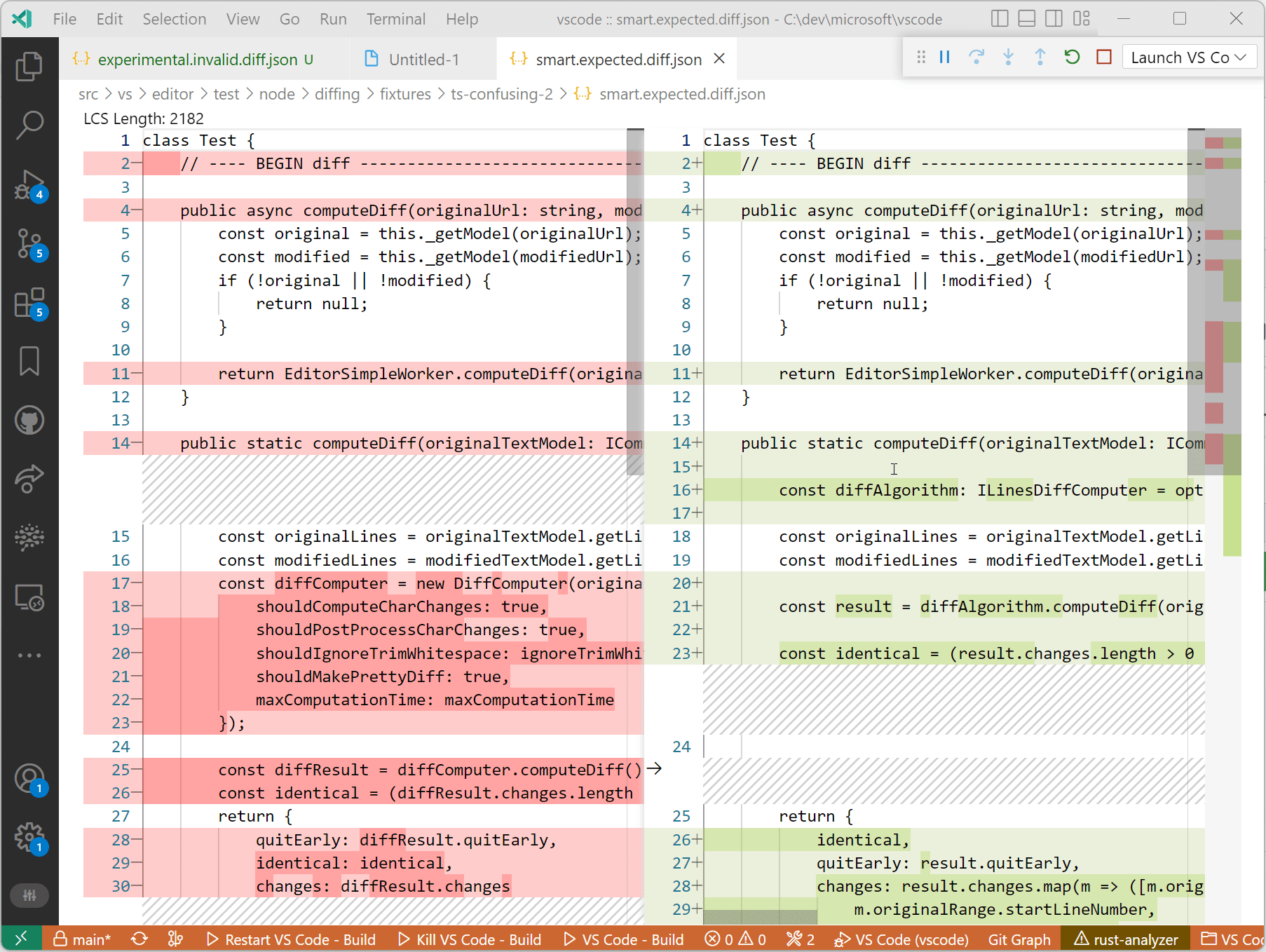The image size is (1266, 952).
Task: Open errors and warnings count in status bar
Action: click(x=735, y=939)
